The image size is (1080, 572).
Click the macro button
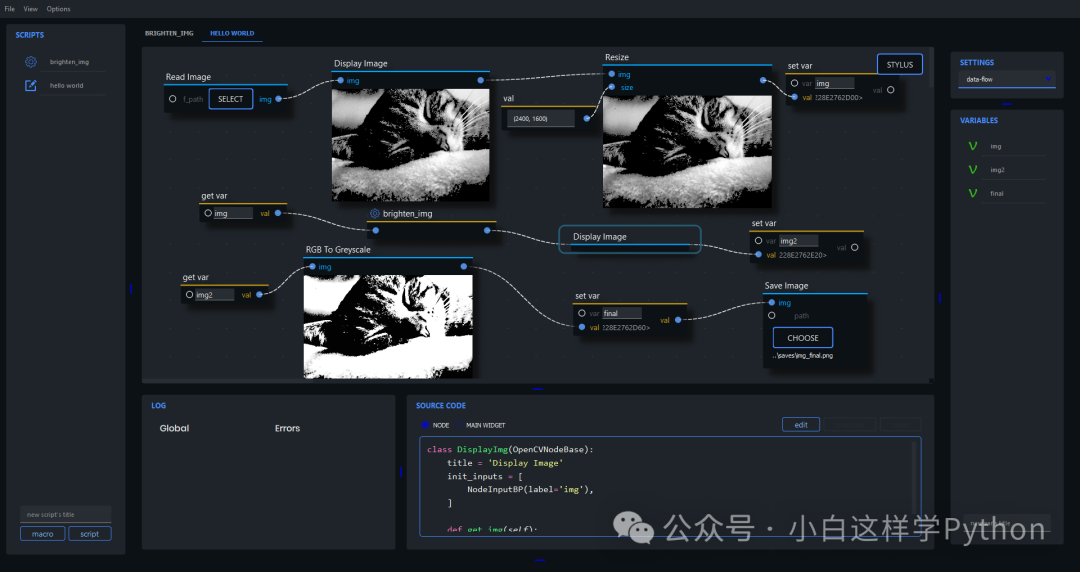pyautogui.click(x=43, y=534)
